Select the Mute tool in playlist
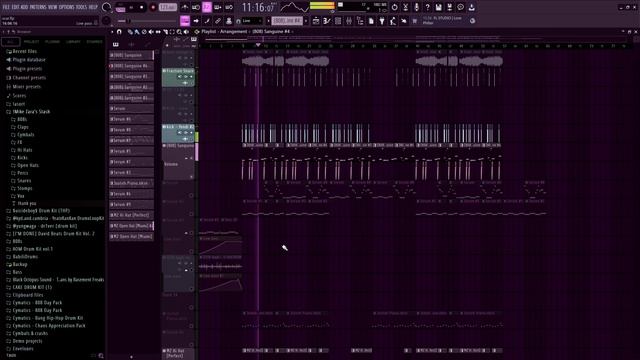 pos(151,32)
